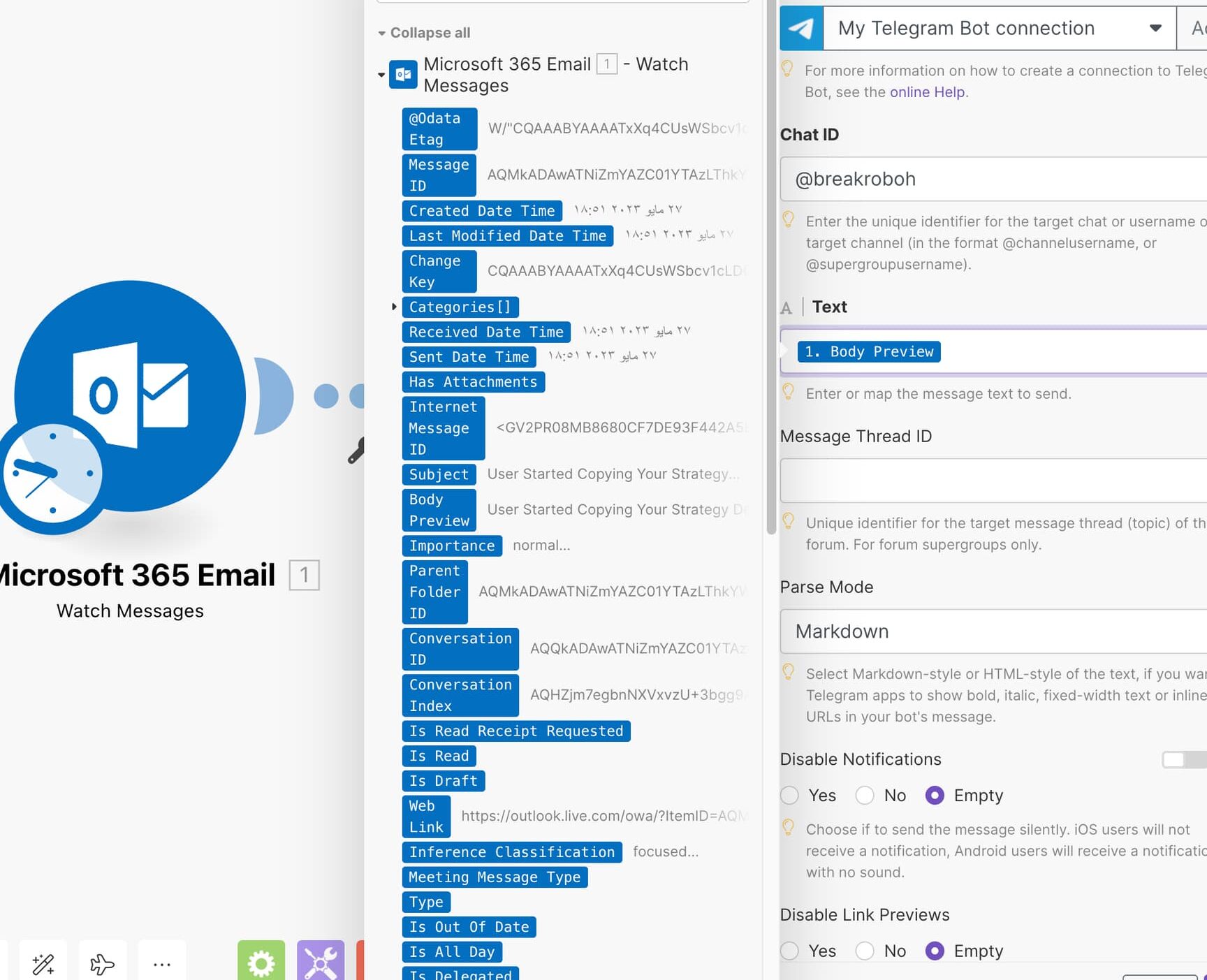Insert the Is Draft variable pill
The height and width of the screenshot is (980, 1207).
(x=444, y=780)
